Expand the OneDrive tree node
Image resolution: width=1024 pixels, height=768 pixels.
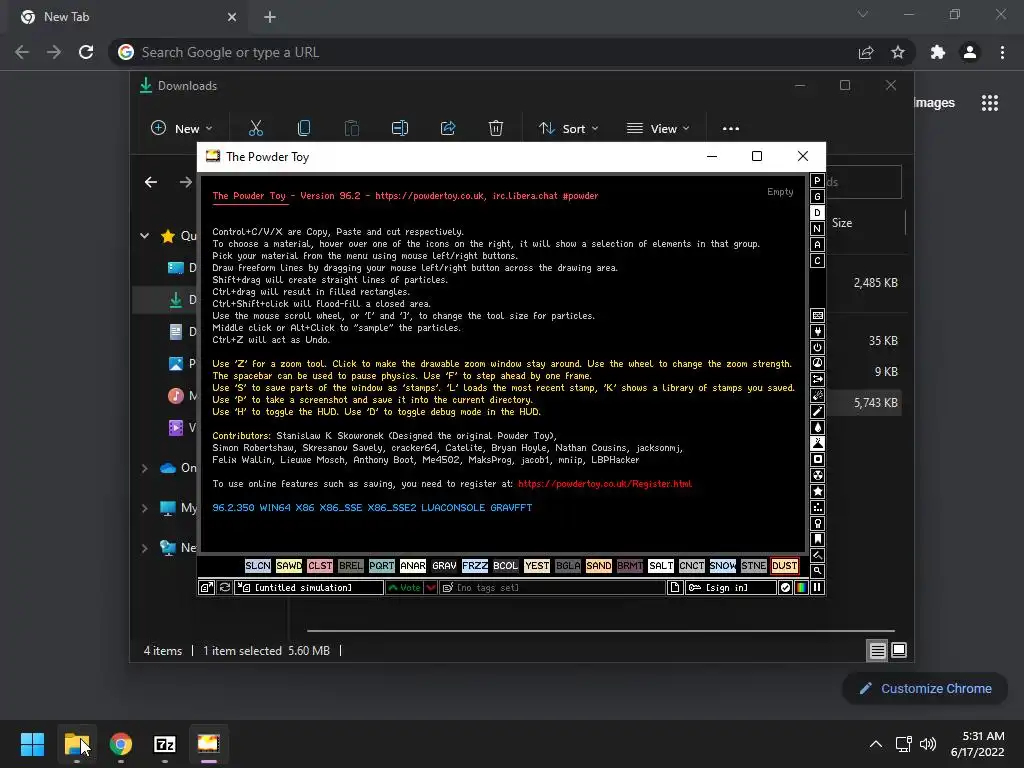144,468
